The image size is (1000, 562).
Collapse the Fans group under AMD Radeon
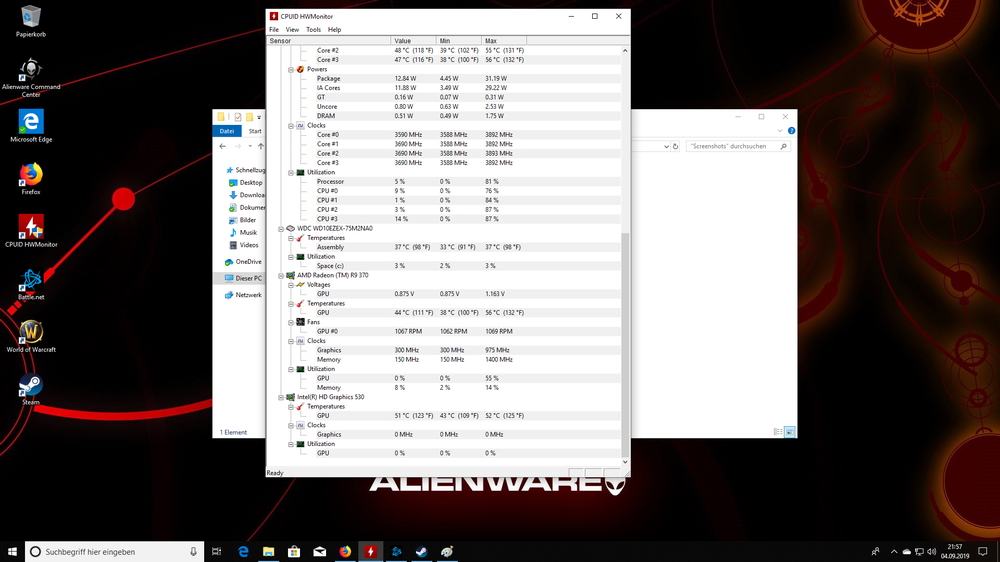coord(290,322)
